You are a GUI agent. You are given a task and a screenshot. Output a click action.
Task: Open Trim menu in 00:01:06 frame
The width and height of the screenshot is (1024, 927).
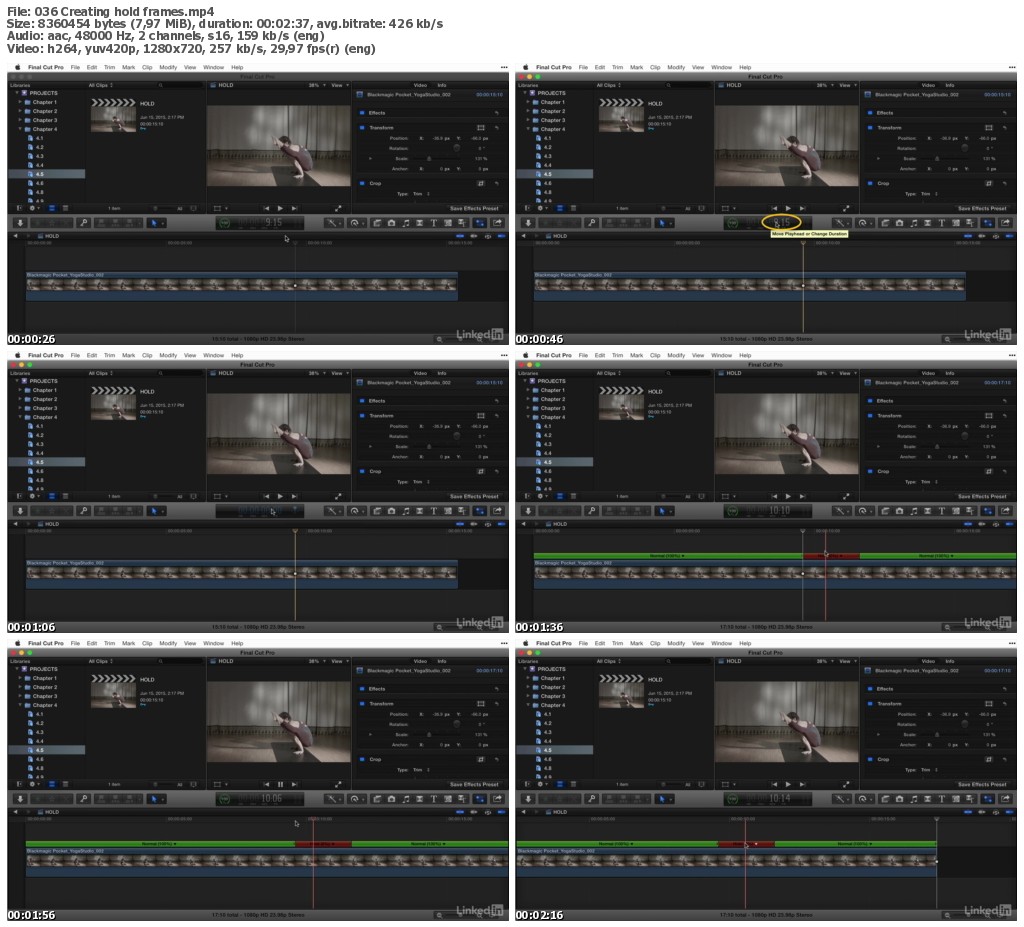[x=110, y=355]
